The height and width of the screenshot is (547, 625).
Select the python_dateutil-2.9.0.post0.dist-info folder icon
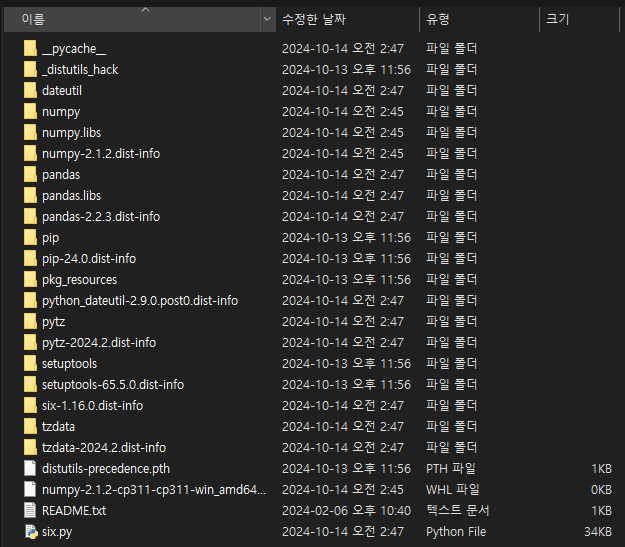(x=30, y=300)
